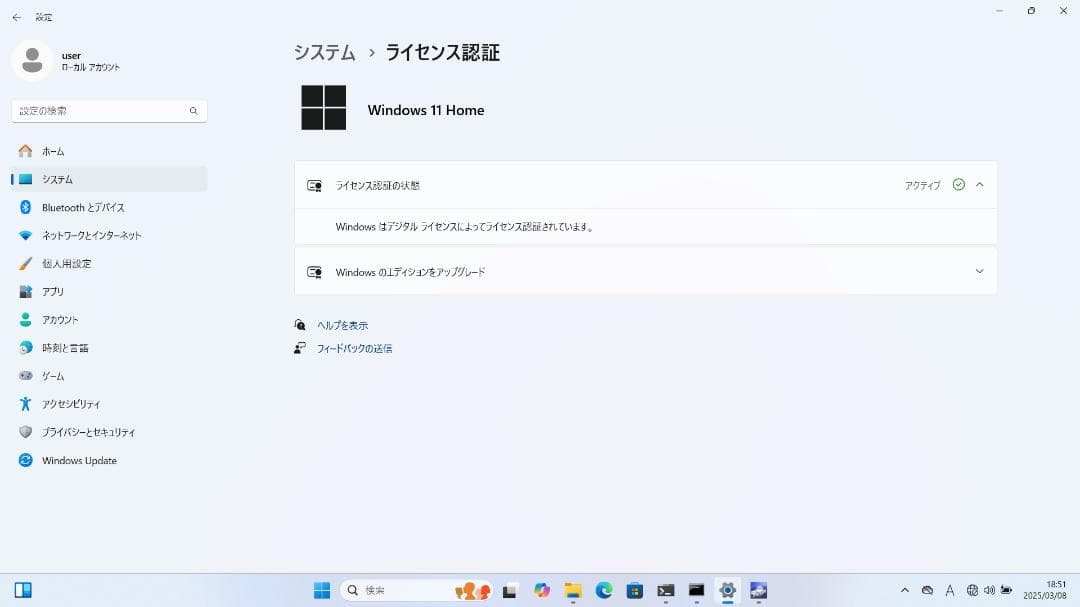Open Copilot from the taskbar
This screenshot has height=607, width=1080.
pos(542,591)
